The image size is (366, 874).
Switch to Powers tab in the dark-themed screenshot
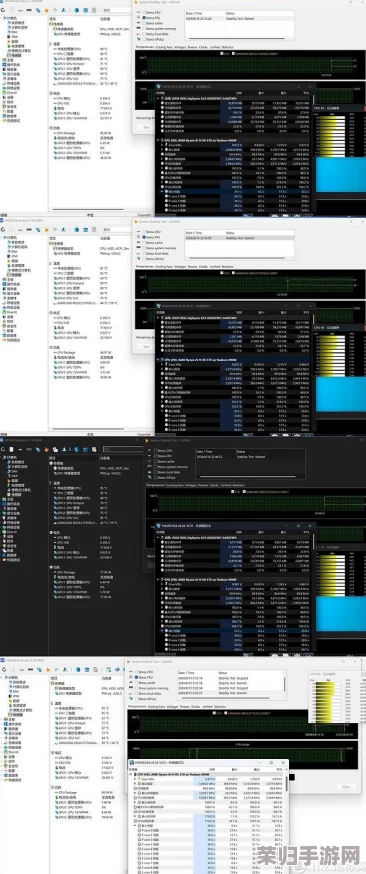pos(202,485)
